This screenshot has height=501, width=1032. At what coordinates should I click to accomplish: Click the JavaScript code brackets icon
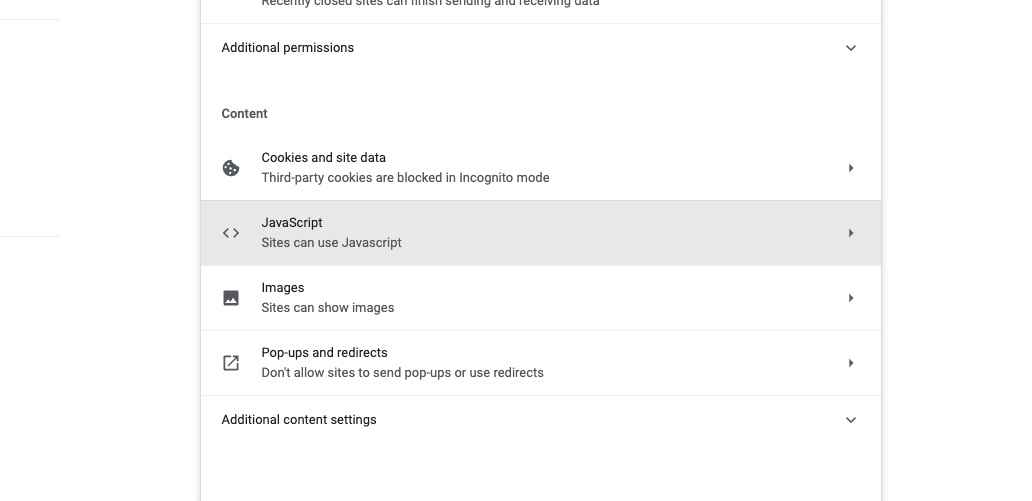(230, 233)
